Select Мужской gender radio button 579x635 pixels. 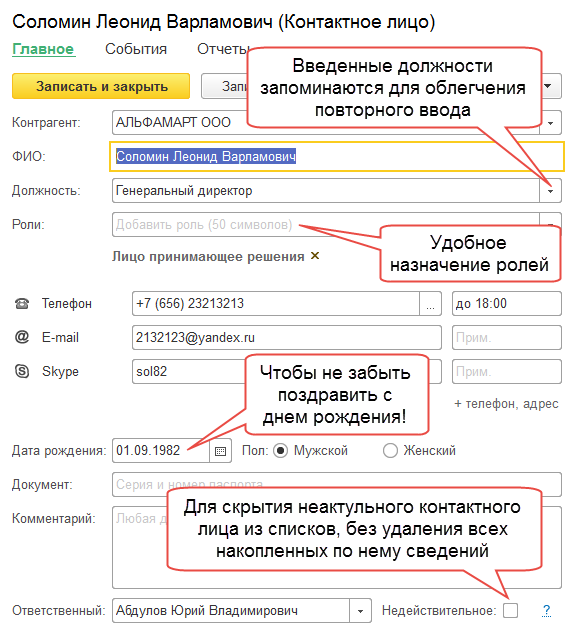[x=280, y=451]
